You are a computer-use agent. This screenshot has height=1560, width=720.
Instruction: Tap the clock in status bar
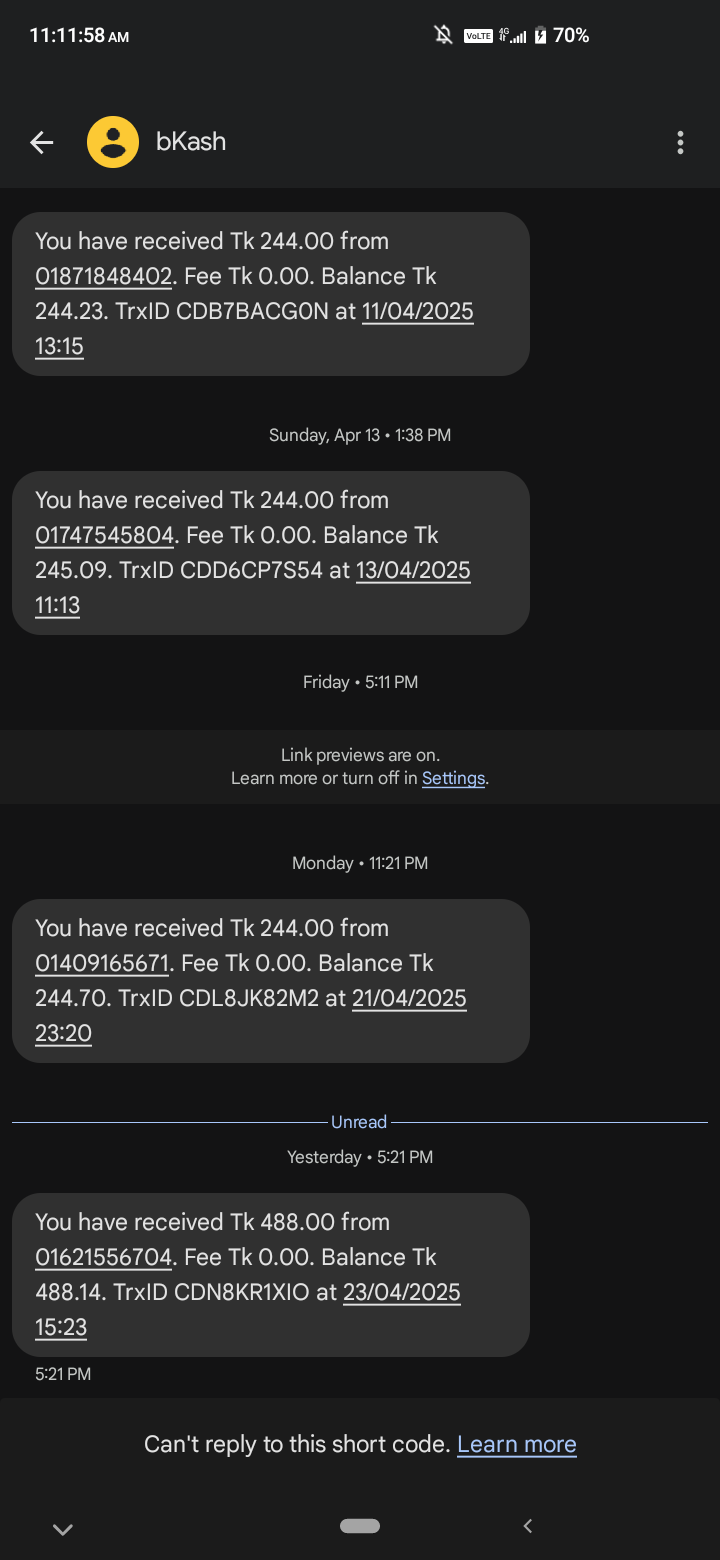79,36
